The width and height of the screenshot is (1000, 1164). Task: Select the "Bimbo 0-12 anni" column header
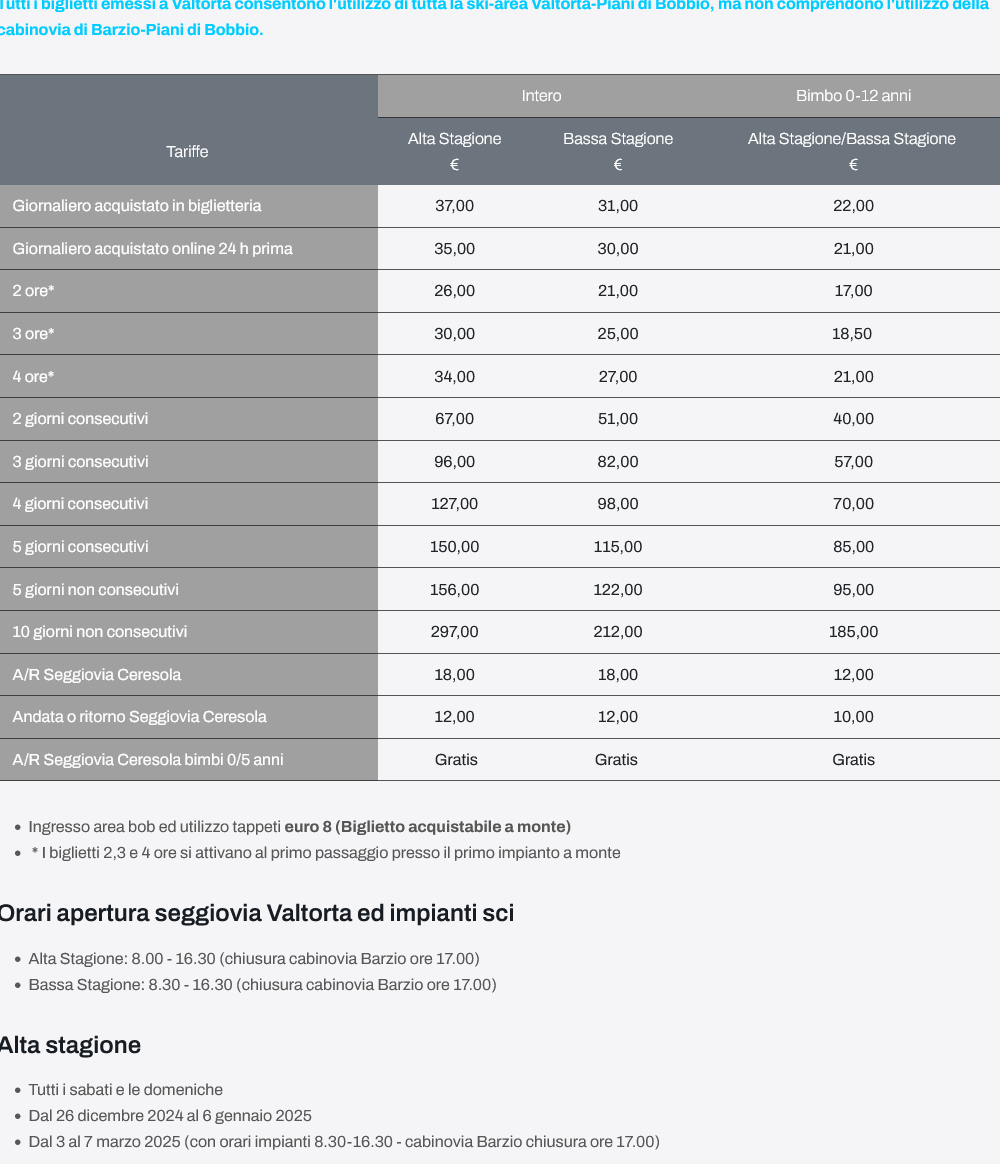pyautogui.click(x=853, y=96)
